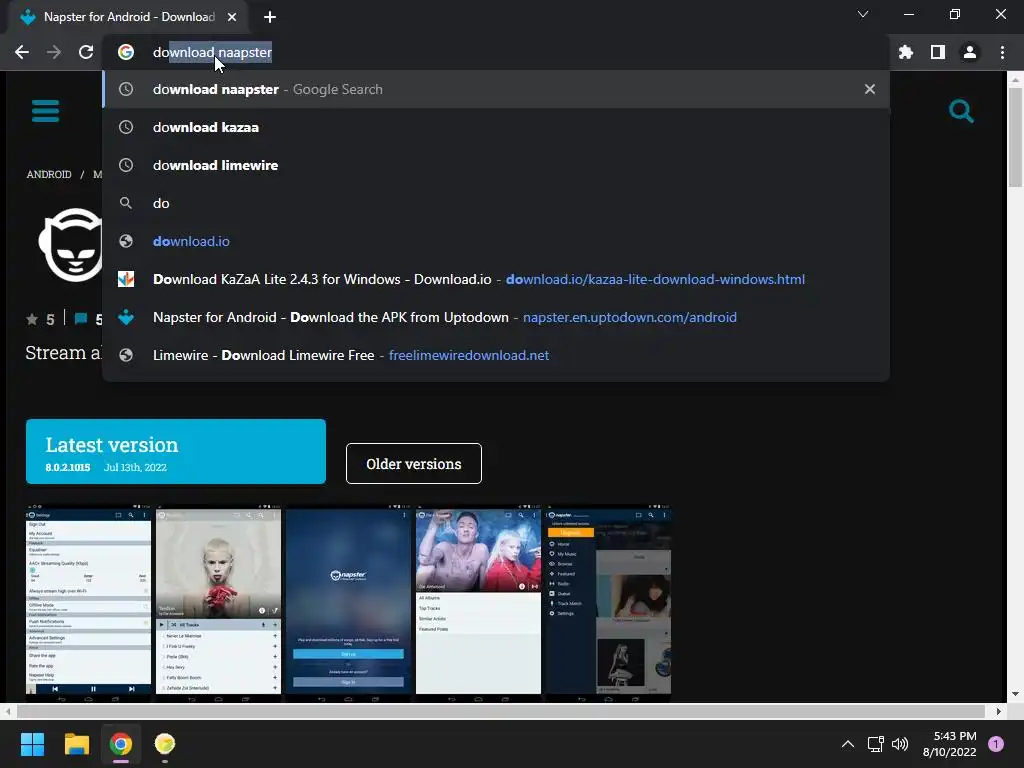The width and height of the screenshot is (1024, 768).
Task: Remove the download naapster suggestion
Action: pos(870,89)
